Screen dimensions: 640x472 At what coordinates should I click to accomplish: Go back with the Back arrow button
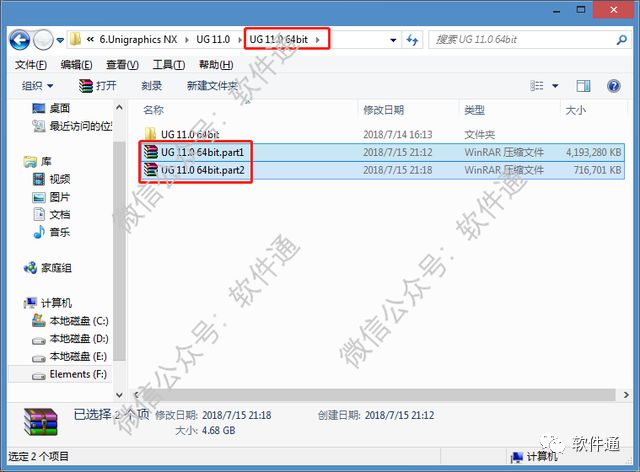click(x=19, y=40)
